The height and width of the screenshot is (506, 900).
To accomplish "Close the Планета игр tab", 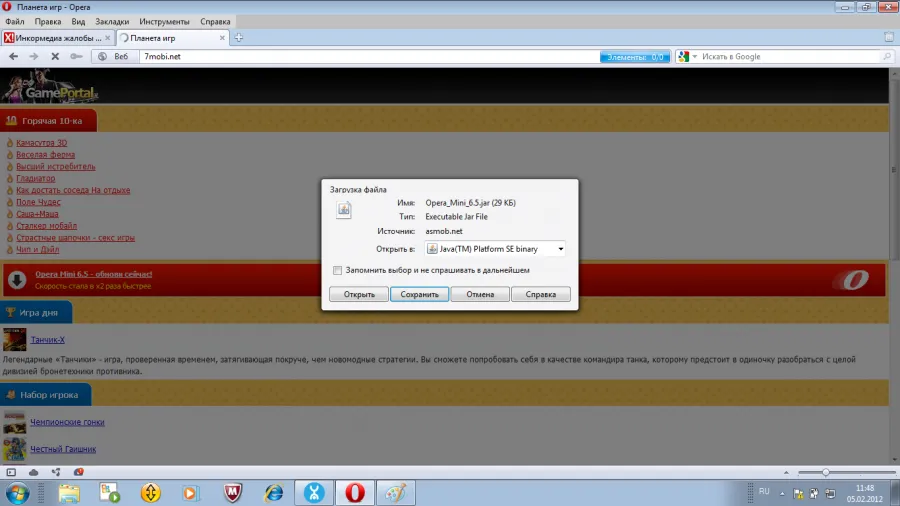I will [x=222, y=38].
